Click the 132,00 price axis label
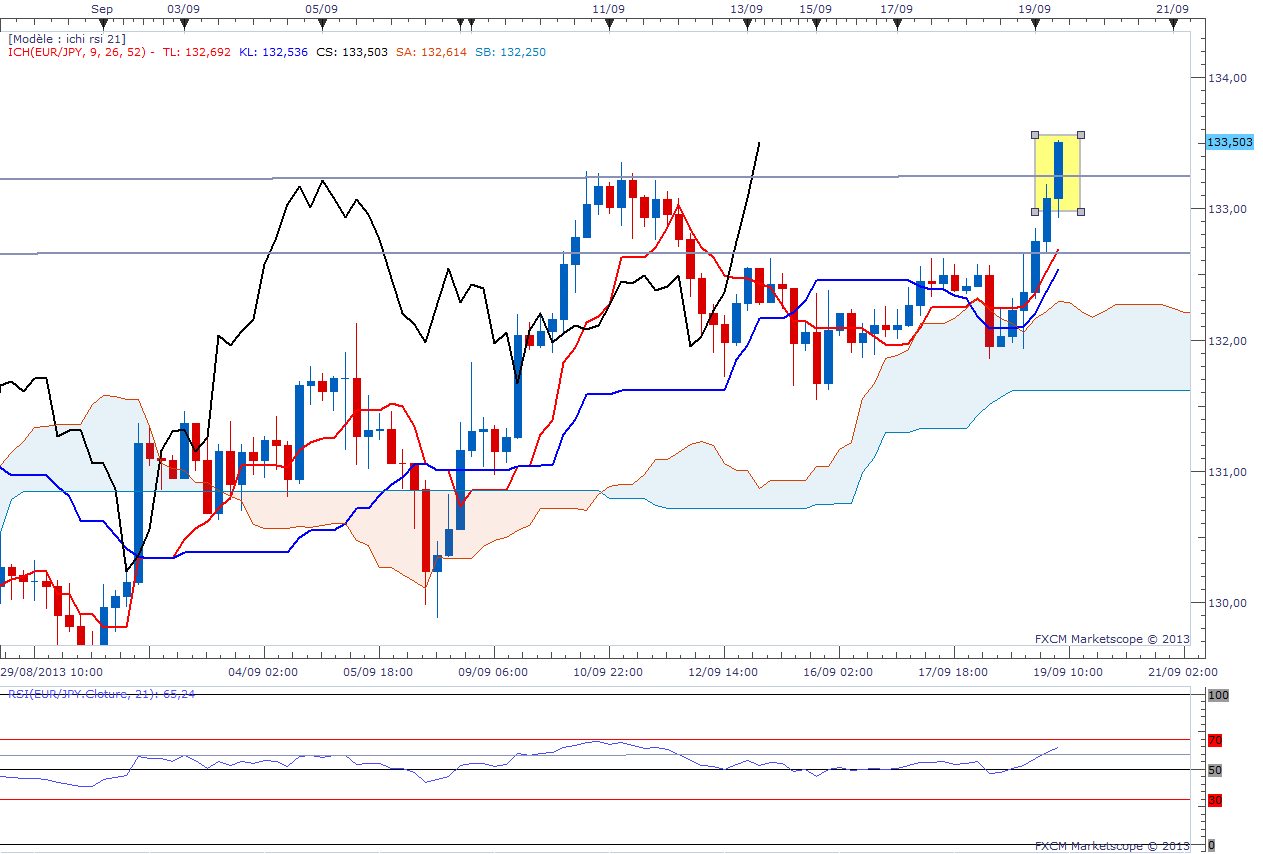This screenshot has width=1263, height=854. pyautogui.click(x=1229, y=341)
